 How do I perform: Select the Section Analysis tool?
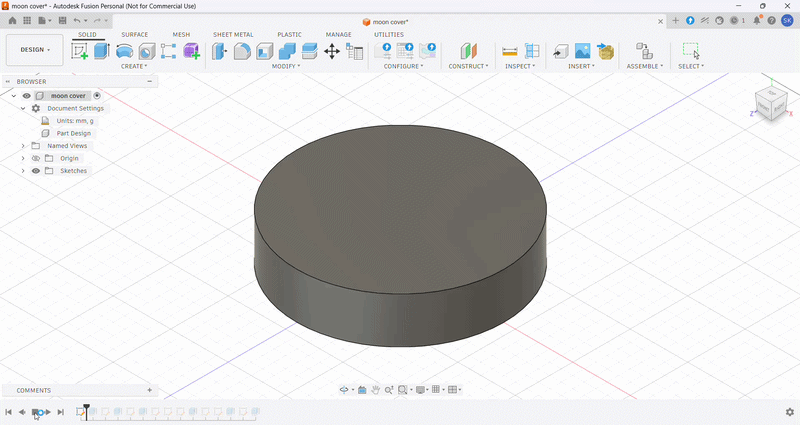[532, 51]
